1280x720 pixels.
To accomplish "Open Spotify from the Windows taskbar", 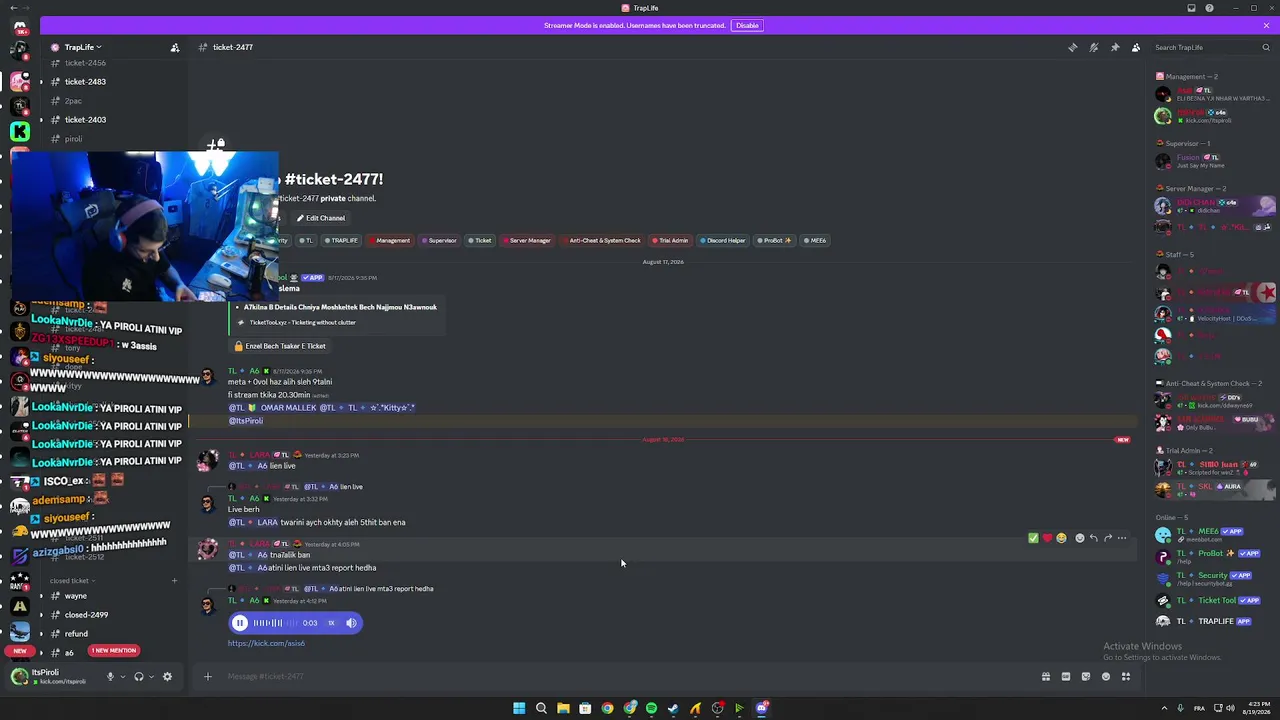I will (651, 708).
